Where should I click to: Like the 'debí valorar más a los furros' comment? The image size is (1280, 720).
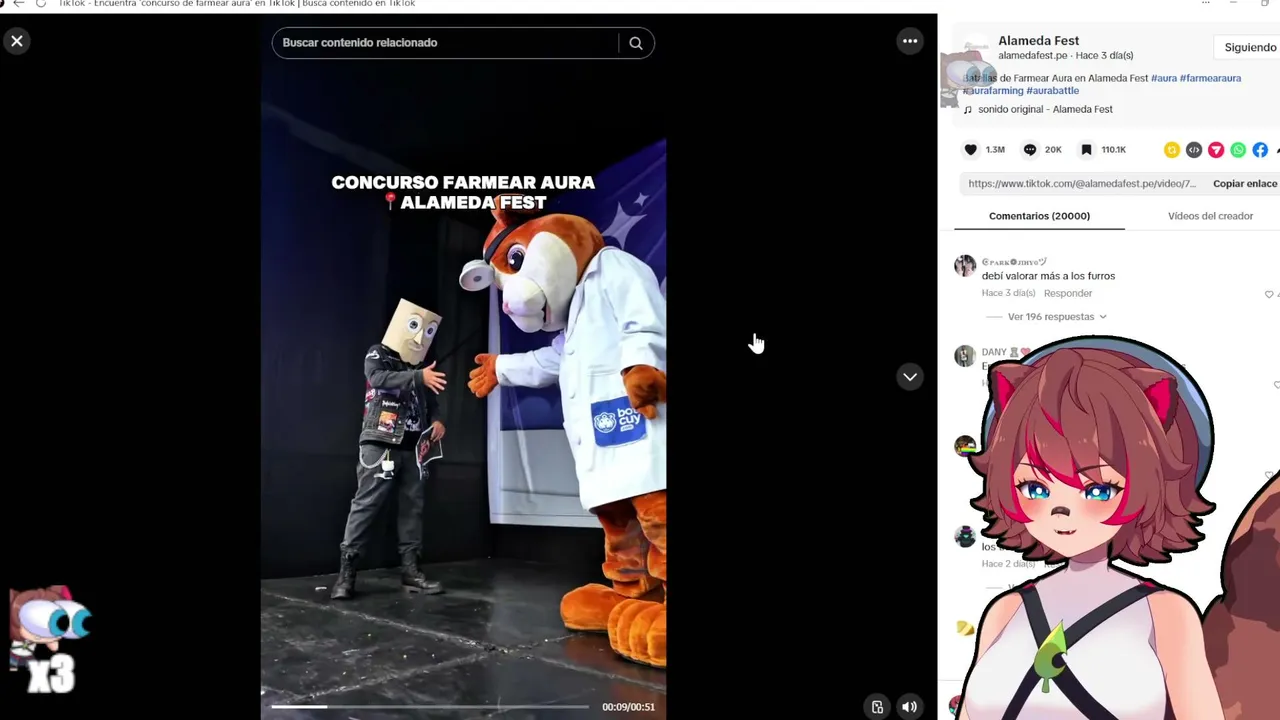[1270, 294]
